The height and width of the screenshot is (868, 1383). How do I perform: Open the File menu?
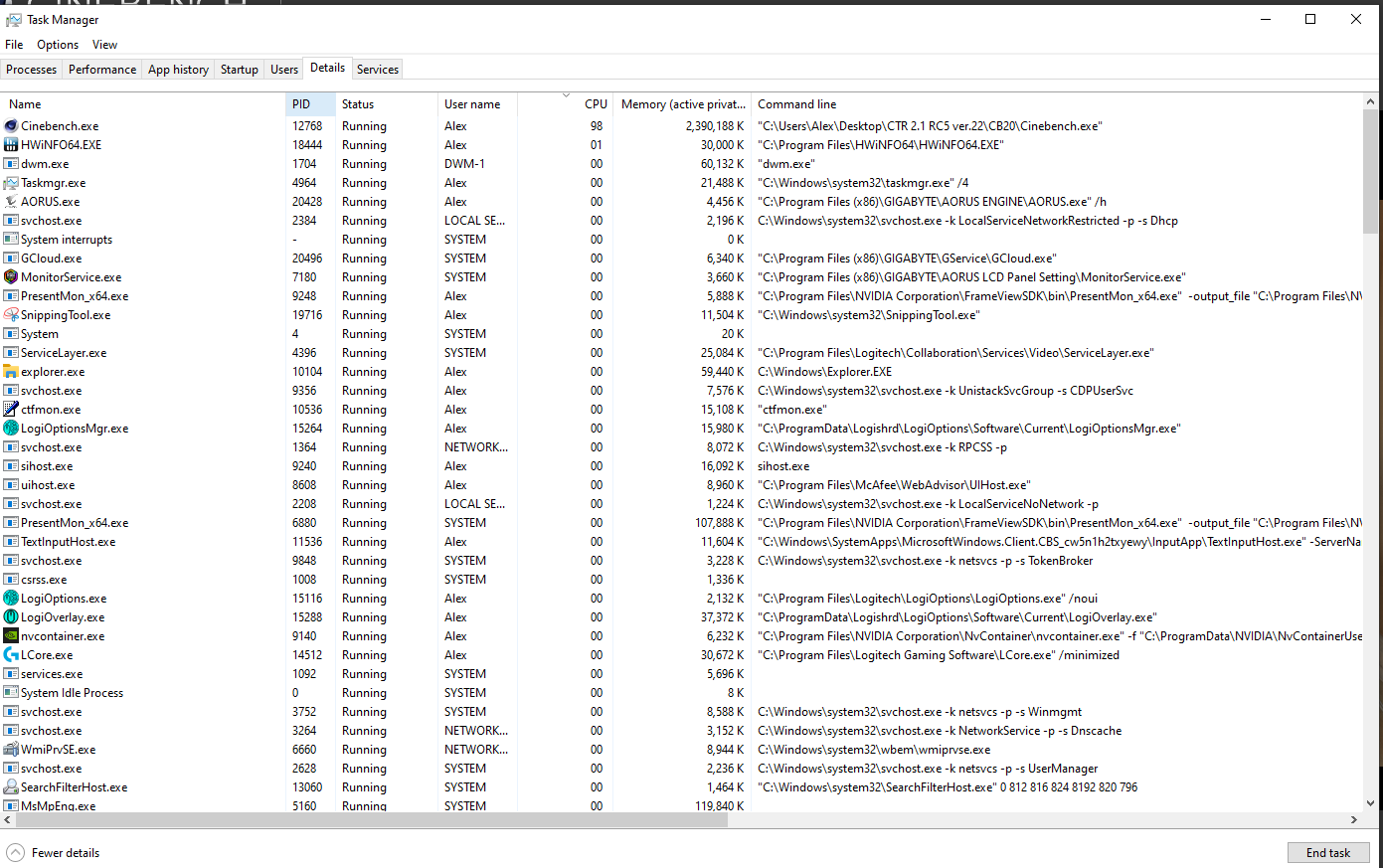14,45
